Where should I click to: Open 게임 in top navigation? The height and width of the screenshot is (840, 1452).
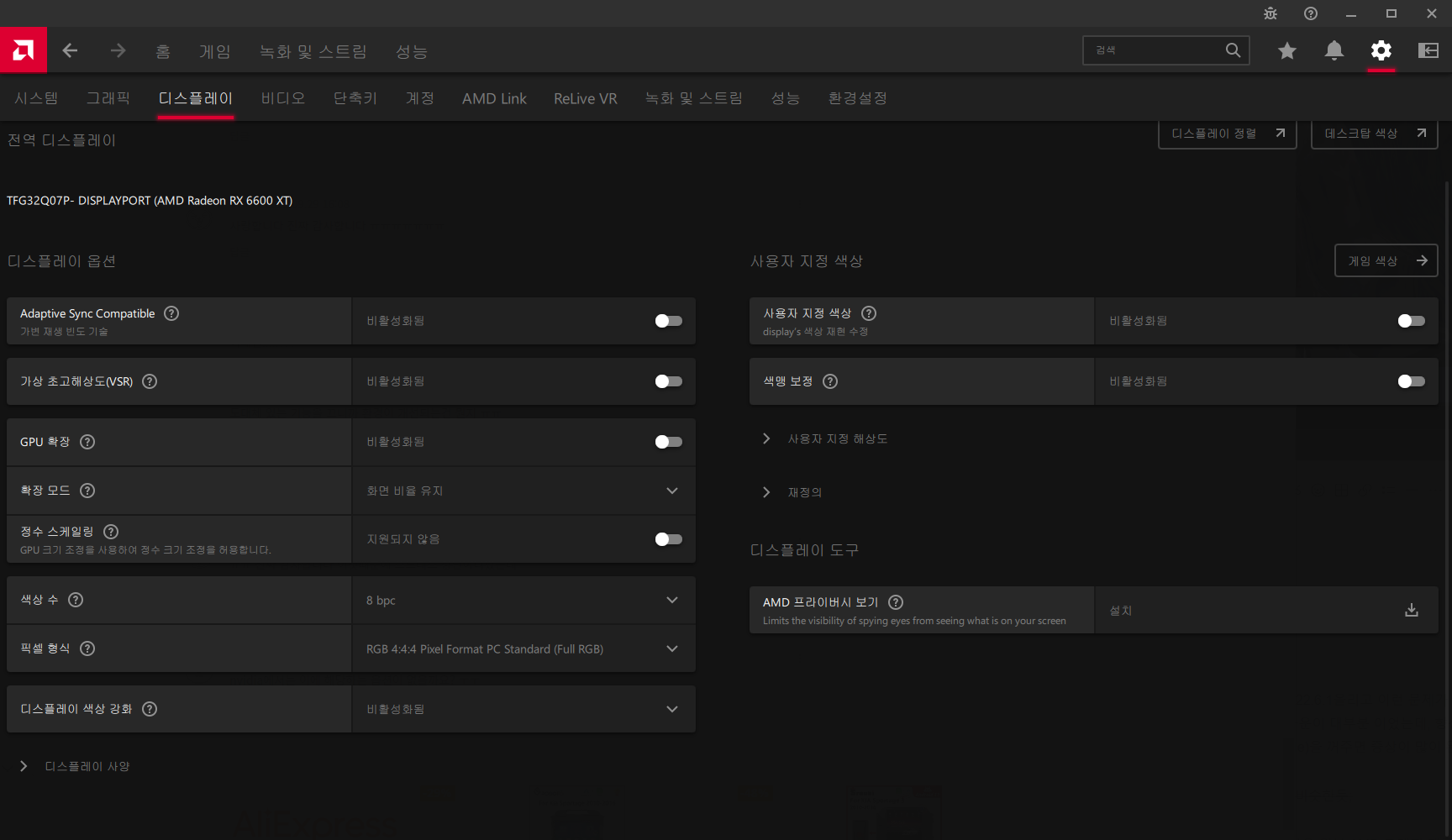[x=215, y=51]
